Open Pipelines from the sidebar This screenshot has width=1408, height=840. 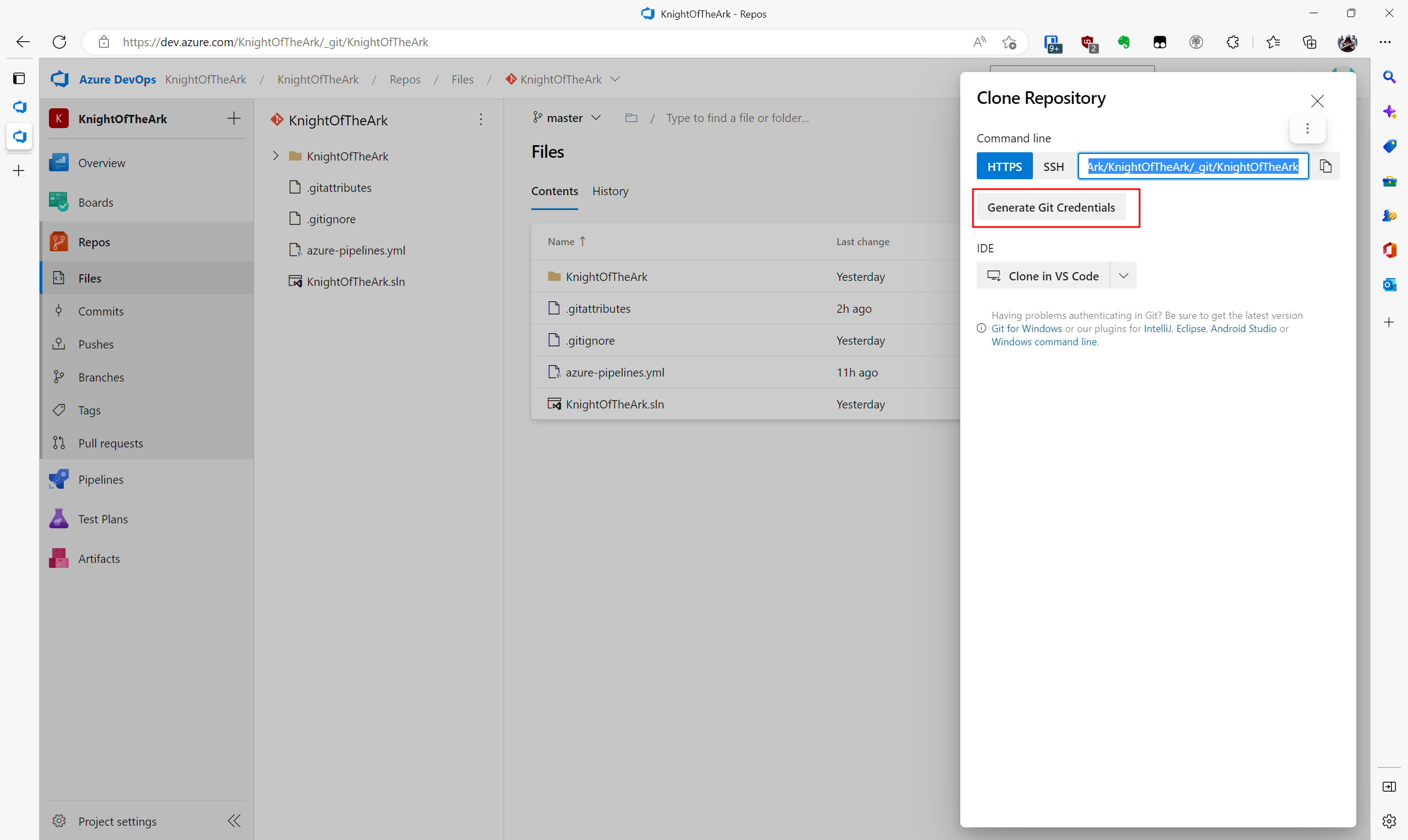(100, 479)
